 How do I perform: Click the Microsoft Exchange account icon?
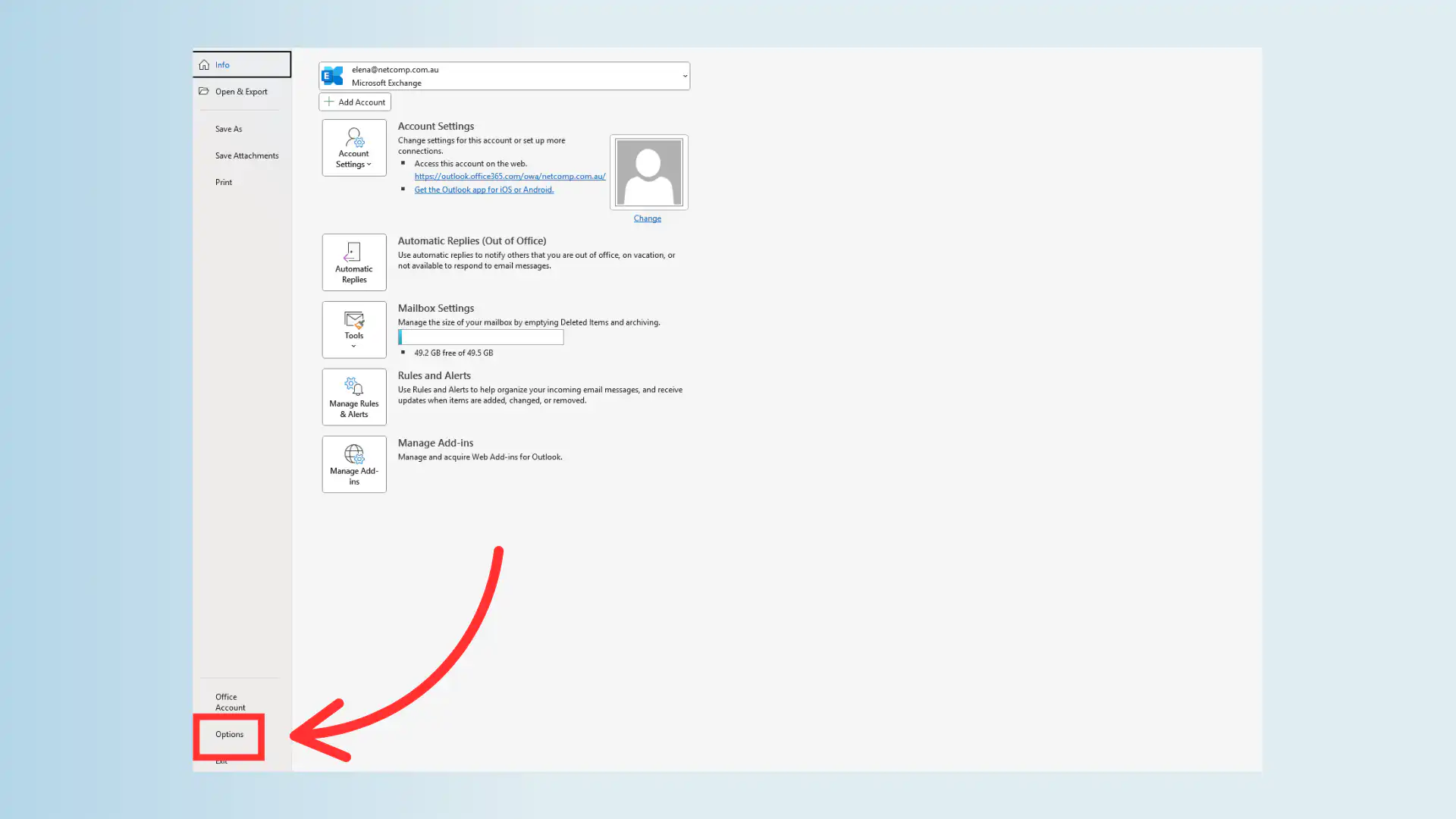coord(332,75)
